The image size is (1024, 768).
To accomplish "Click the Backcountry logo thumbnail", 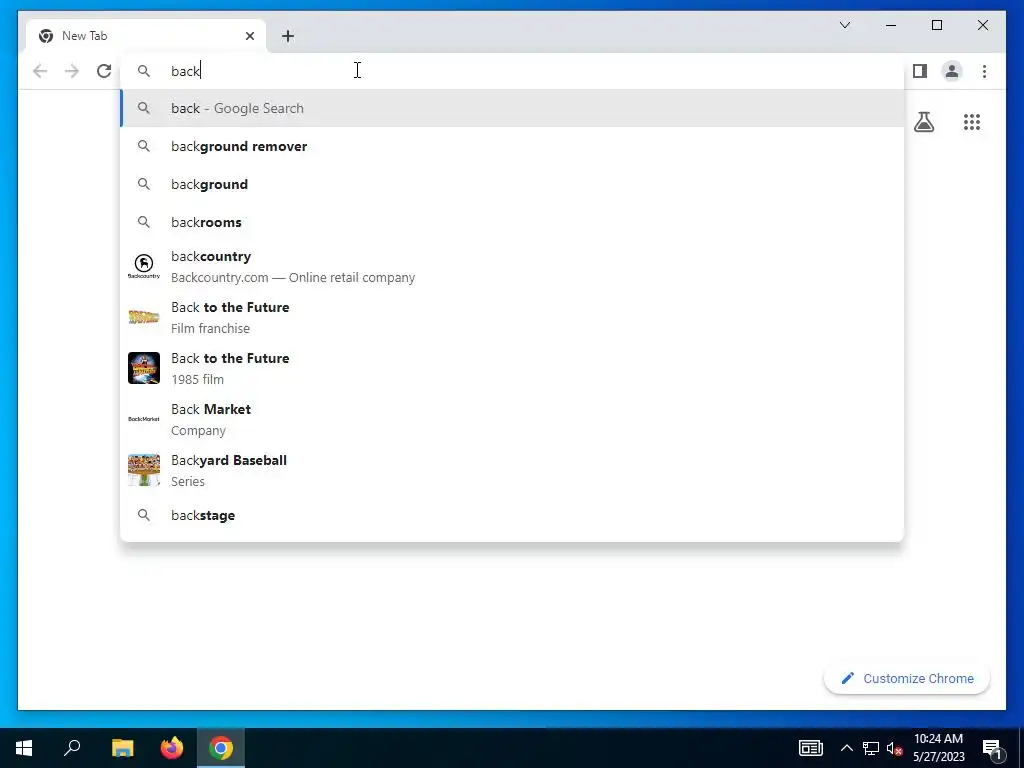I will [x=144, y=266].
